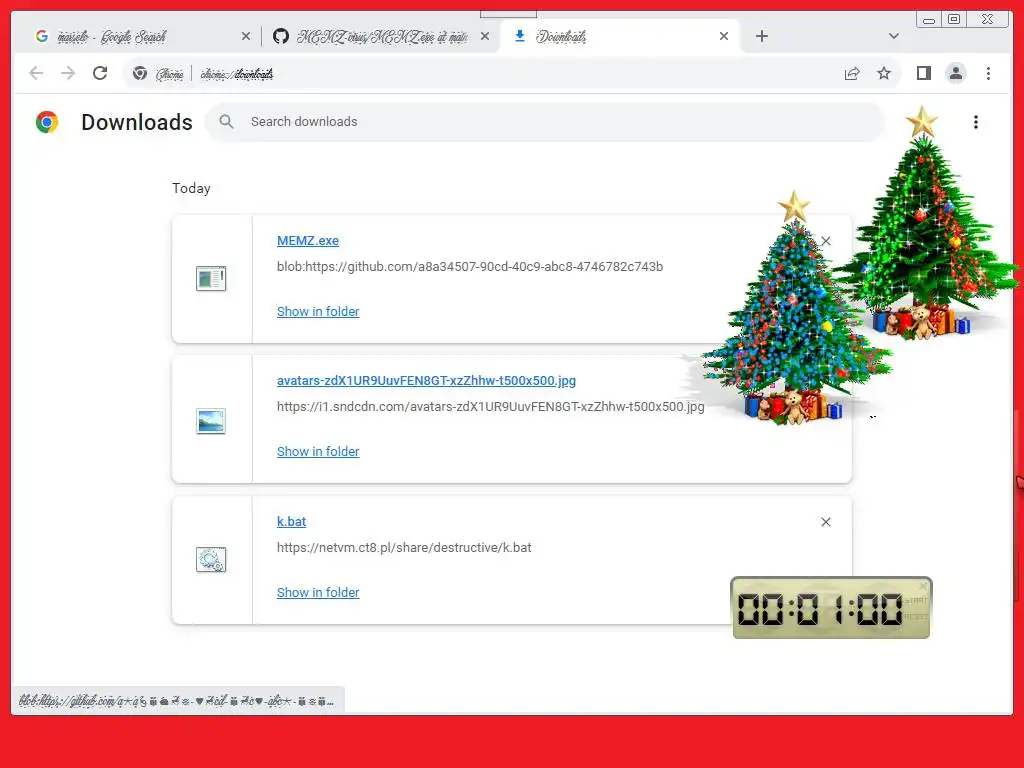The image size is (1024, 768).
Task: Minimize the Chrome window
Action: [x=929, y=20]
